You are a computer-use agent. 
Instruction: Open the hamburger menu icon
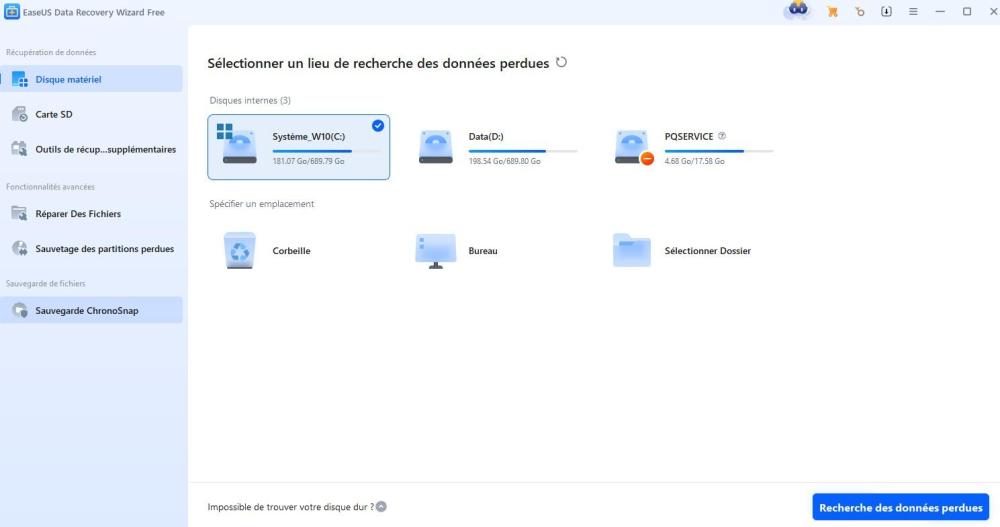pos(913,11)
